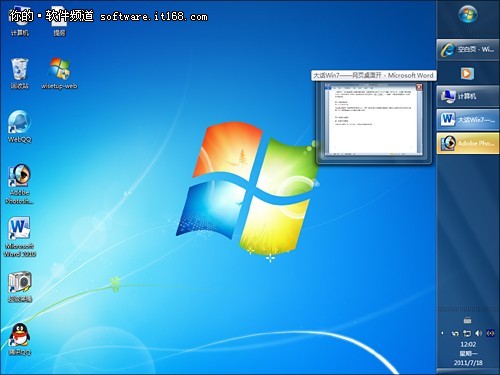The image size is (500, 375).
Task: Select the camera desktop shortcut icon
Action: coord(19,287)
